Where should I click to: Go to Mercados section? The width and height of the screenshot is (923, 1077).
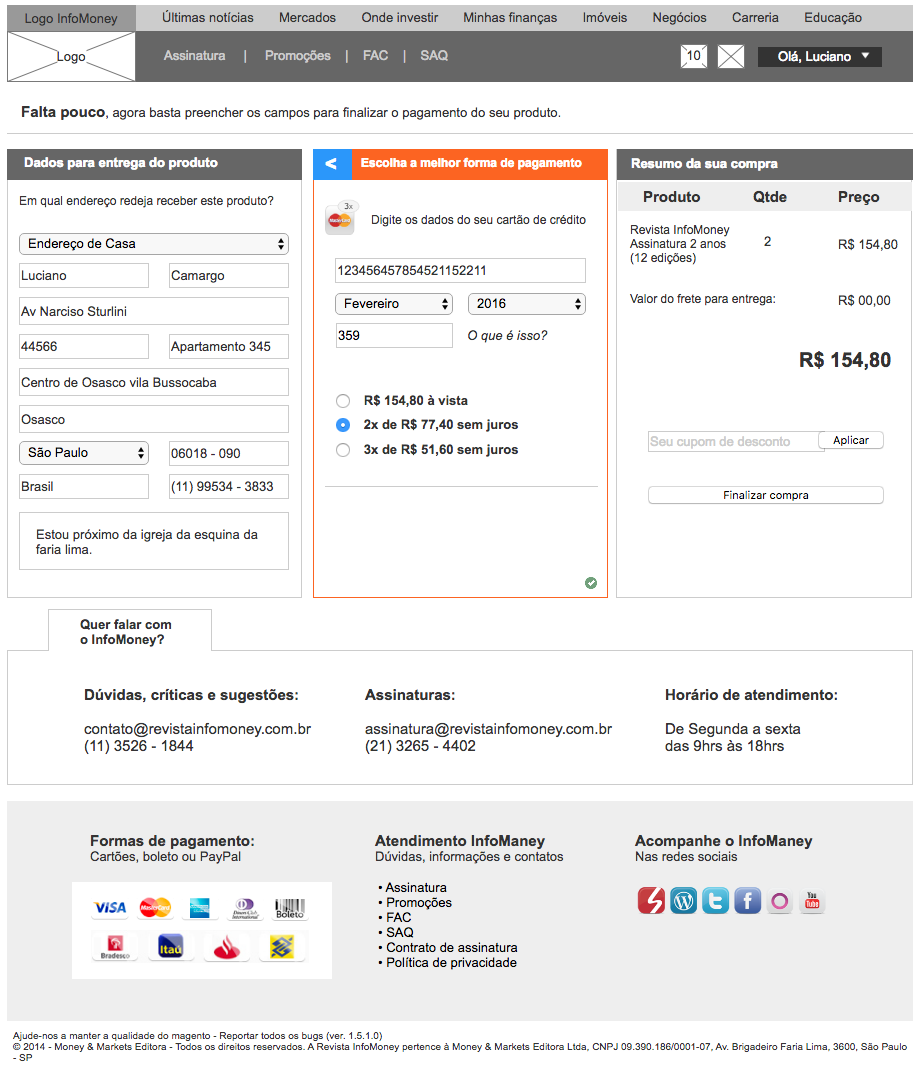(x=307, y=18)
